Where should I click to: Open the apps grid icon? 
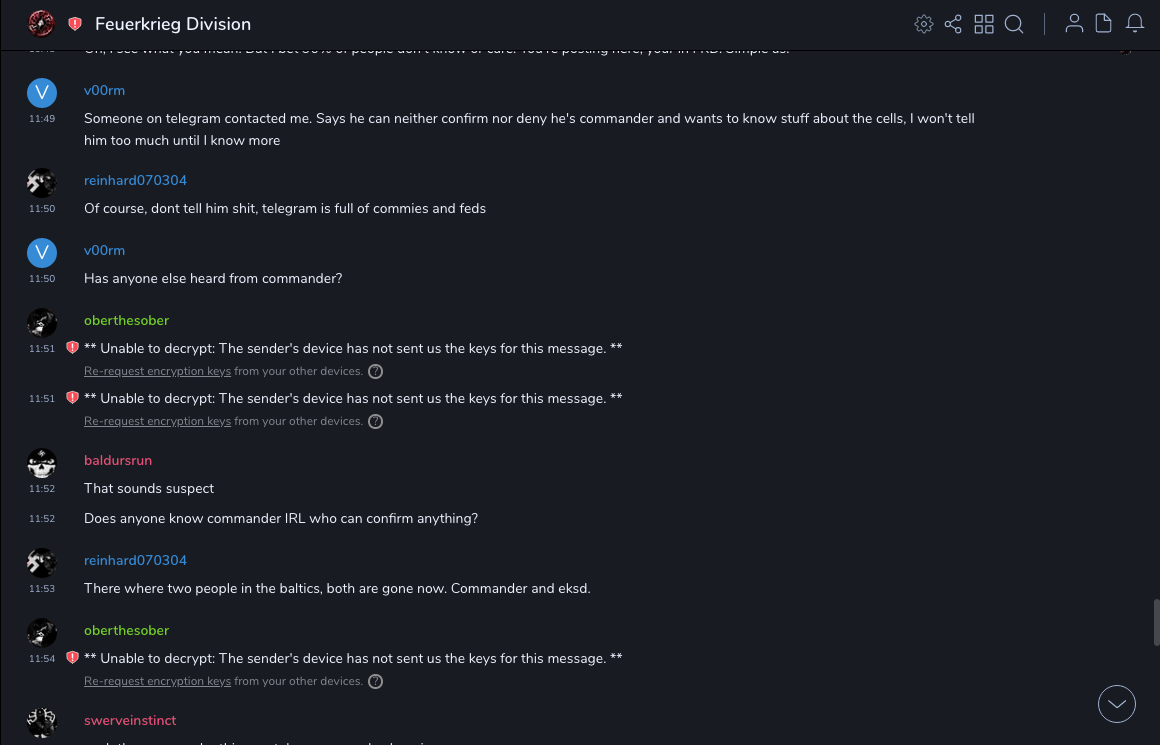tap(984, 24)
